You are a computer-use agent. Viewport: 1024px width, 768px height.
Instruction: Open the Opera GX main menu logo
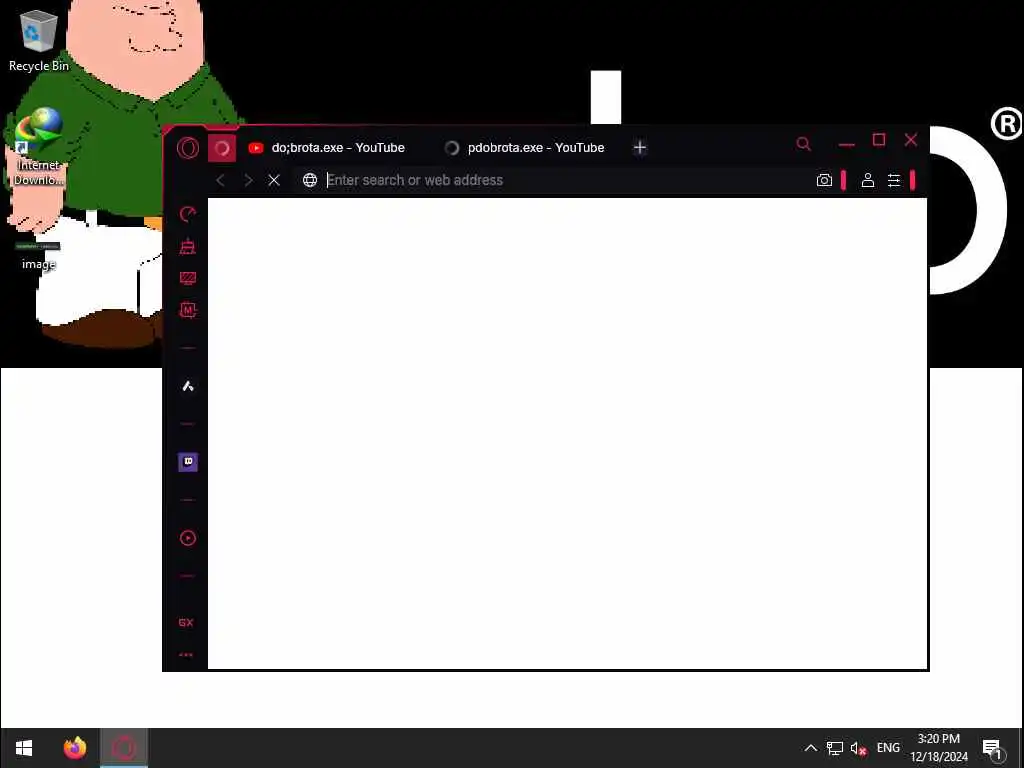tap(188, 148)
